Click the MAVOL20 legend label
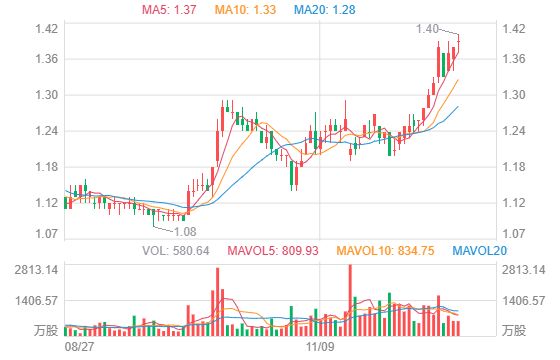 [x=480, y=250]
